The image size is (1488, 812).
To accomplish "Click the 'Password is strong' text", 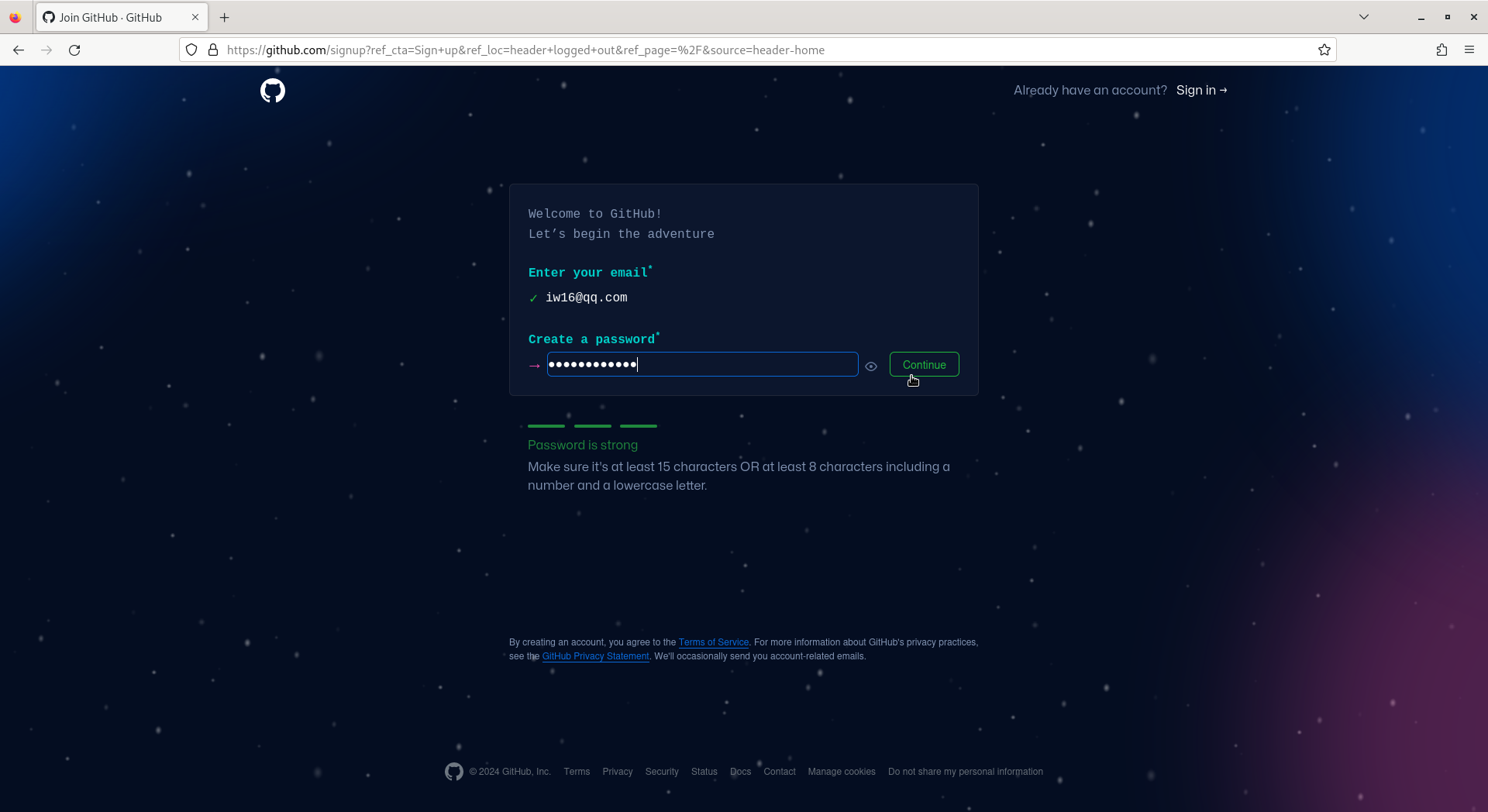I will (x=583, y=446).
